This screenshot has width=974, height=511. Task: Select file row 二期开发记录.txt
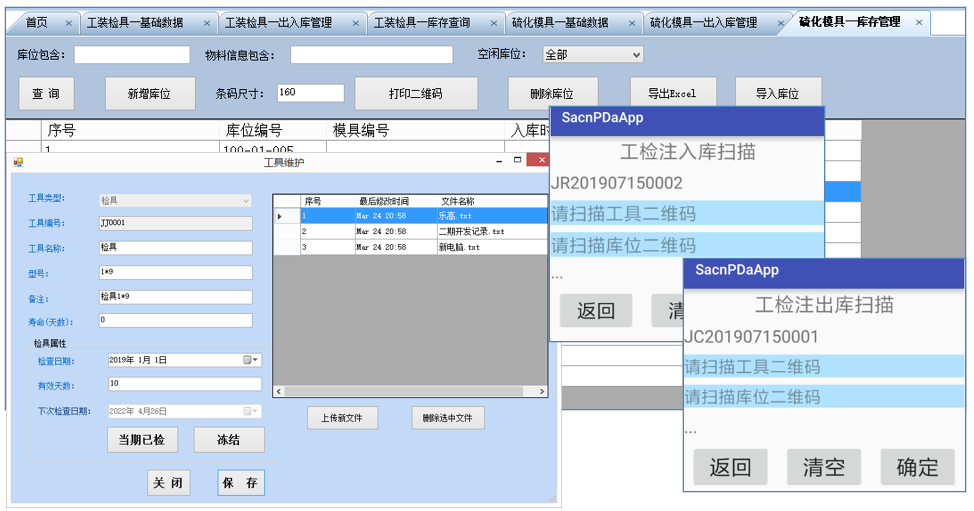(x=411, y=232)
